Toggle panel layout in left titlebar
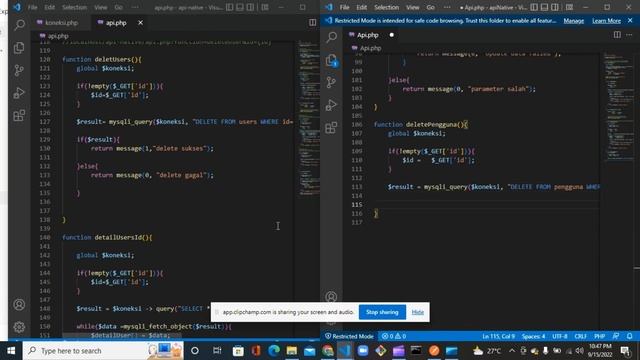This screenshot has width=640, height=360. click(x=240, y=7)
